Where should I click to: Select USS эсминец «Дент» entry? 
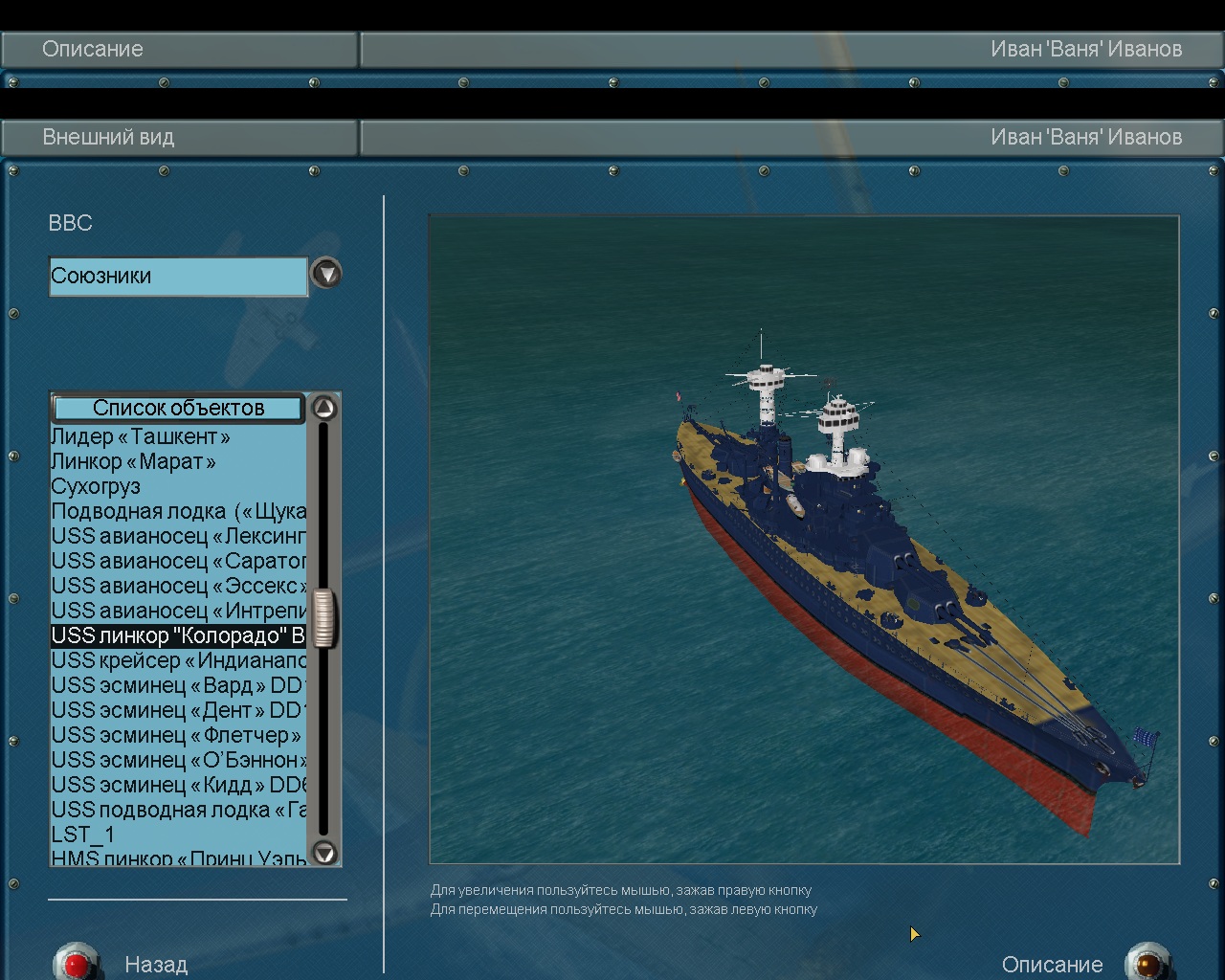[x=178, y=711]
